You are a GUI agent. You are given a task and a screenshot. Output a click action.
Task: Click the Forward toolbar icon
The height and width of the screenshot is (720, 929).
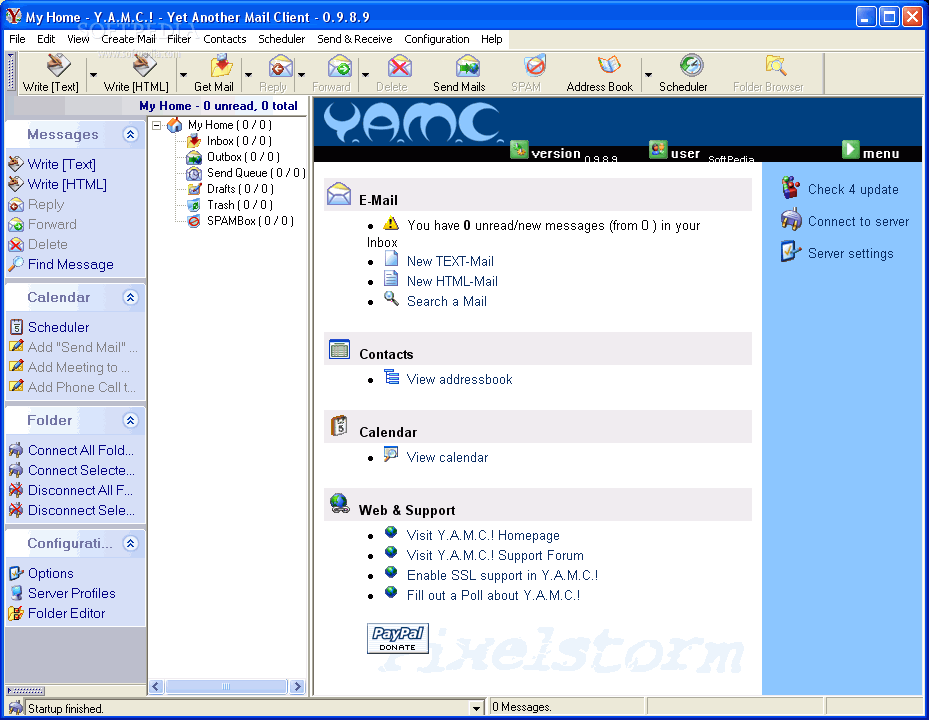pos(339,65)
